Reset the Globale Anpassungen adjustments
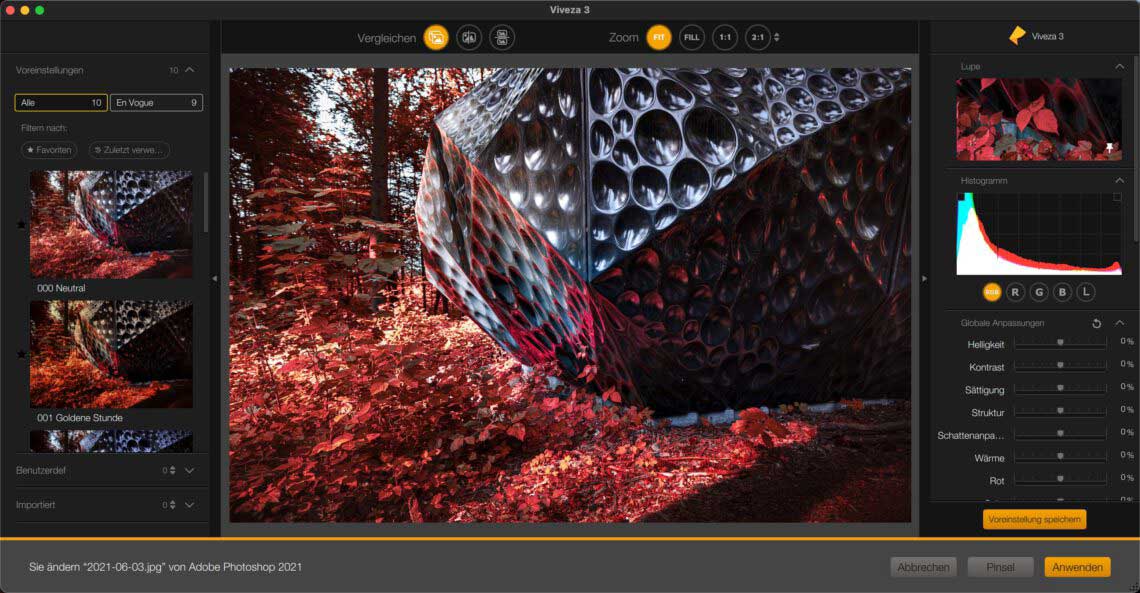Screen dimensions: 1140x593 (x=1096, y=323)
